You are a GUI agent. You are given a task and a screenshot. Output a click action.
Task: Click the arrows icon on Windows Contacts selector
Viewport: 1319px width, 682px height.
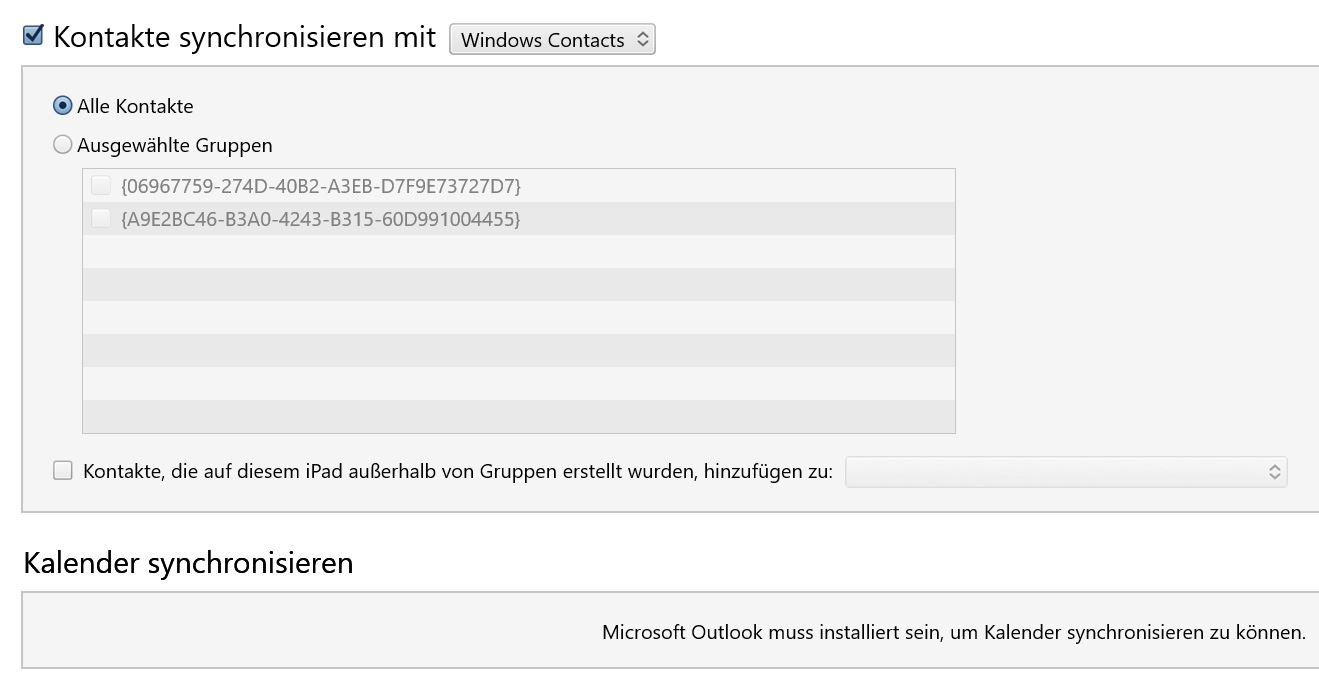coord(643,40)
